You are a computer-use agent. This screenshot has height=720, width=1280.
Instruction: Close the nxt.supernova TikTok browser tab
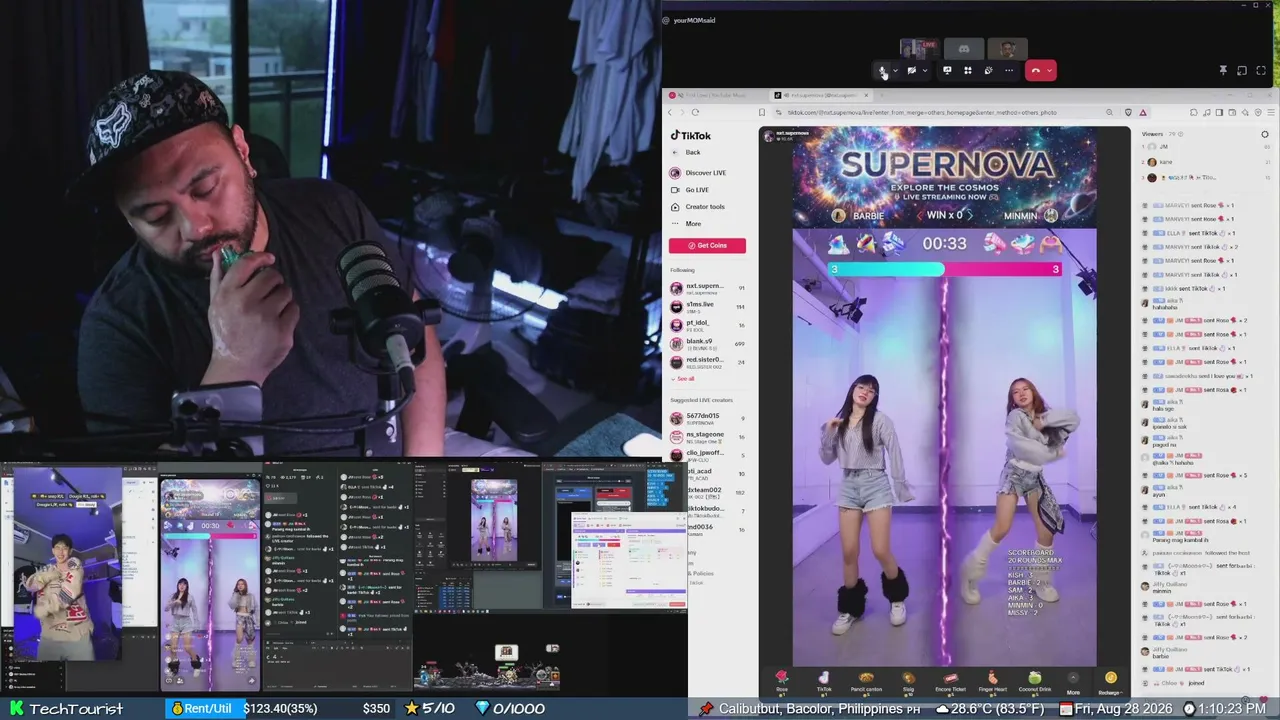[x=866, y=95]
